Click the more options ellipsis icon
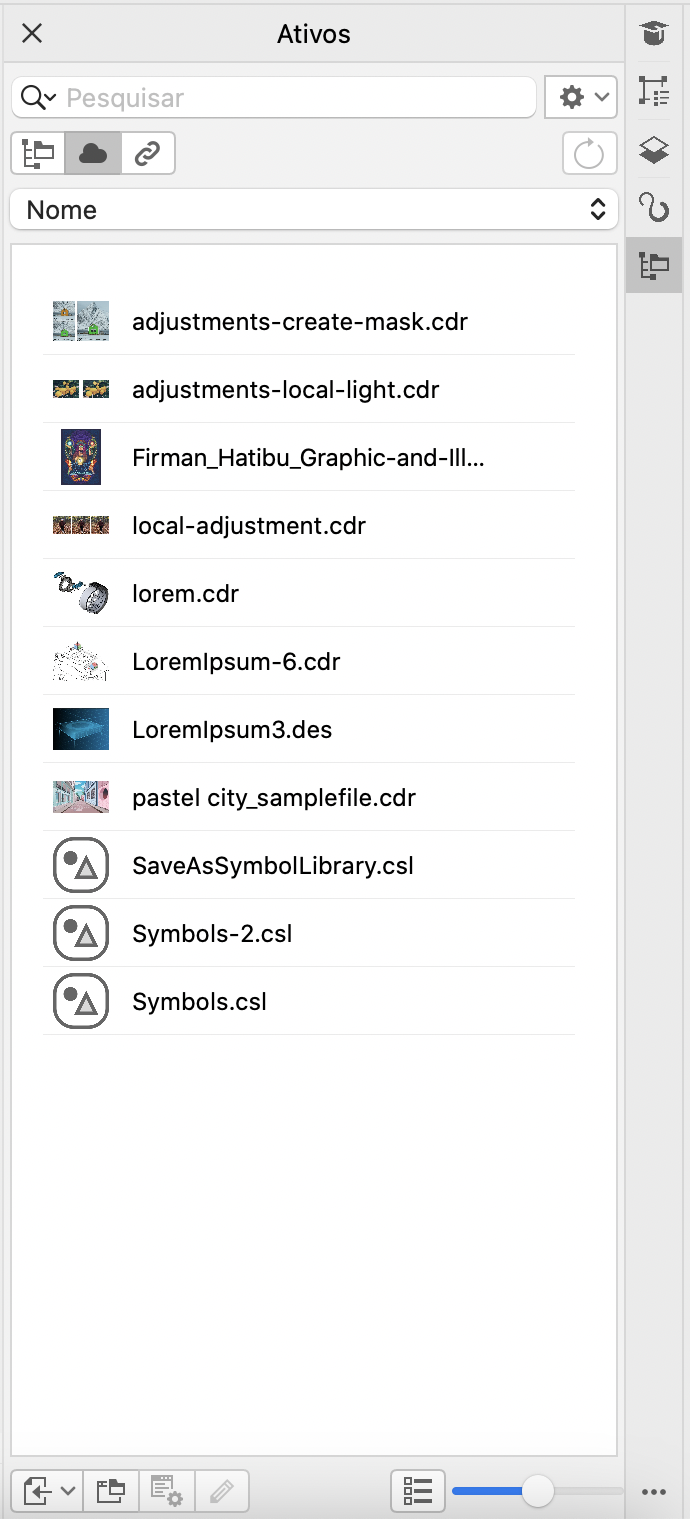690x1519 pixels. (654, 1492)
